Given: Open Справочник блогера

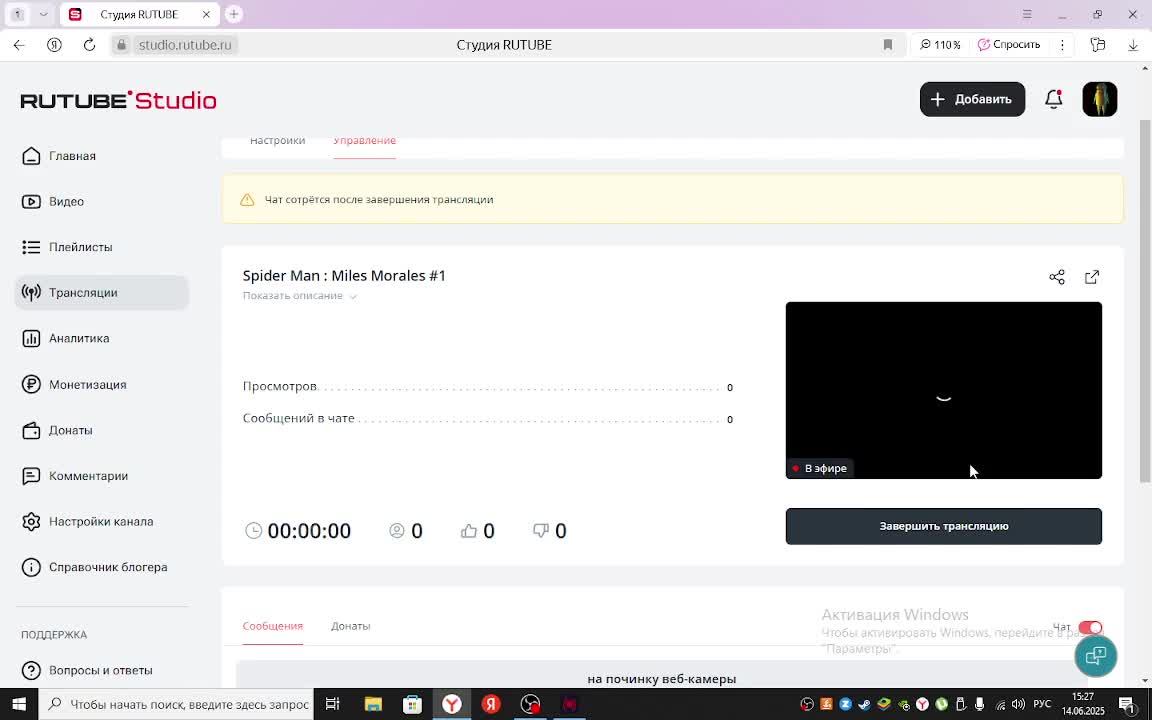Looking at the screenshot, I should pos(108,567).
